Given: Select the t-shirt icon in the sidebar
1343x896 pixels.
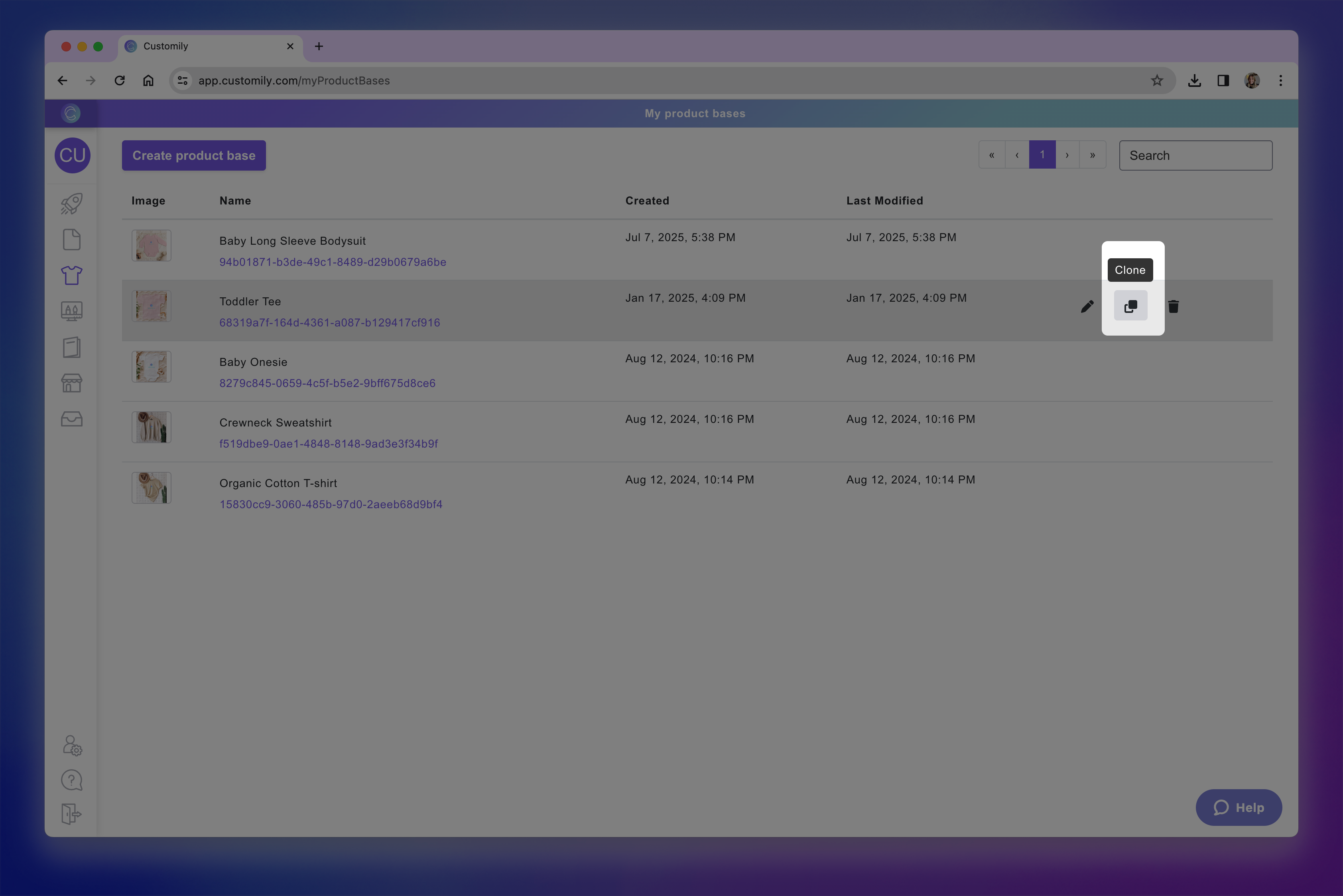Looking at the screenshot, I should click(x=71, y=275).
